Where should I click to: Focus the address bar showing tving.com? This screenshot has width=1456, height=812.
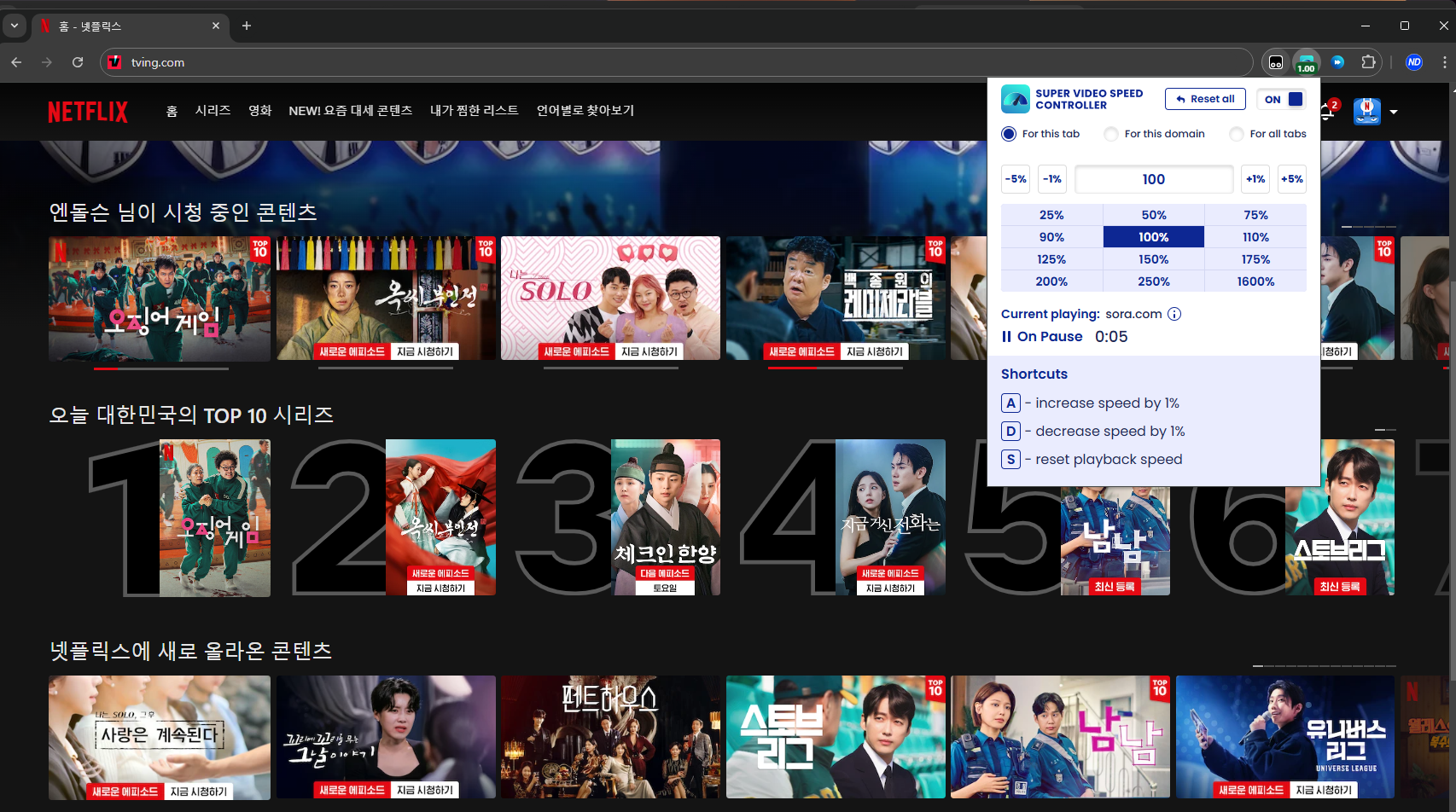[676, 62]
